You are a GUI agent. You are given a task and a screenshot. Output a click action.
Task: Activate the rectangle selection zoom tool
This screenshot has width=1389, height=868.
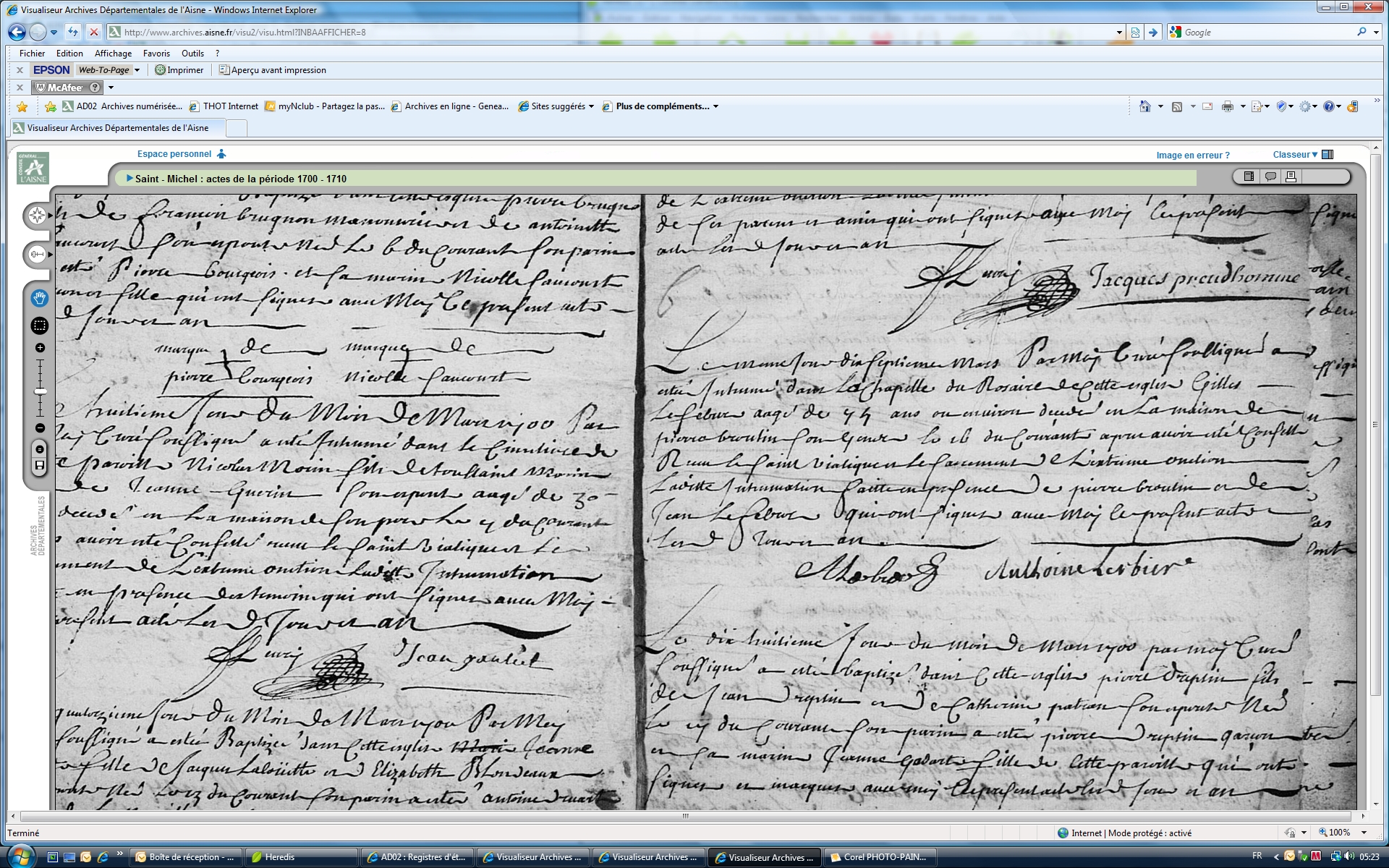coord(40,326)
